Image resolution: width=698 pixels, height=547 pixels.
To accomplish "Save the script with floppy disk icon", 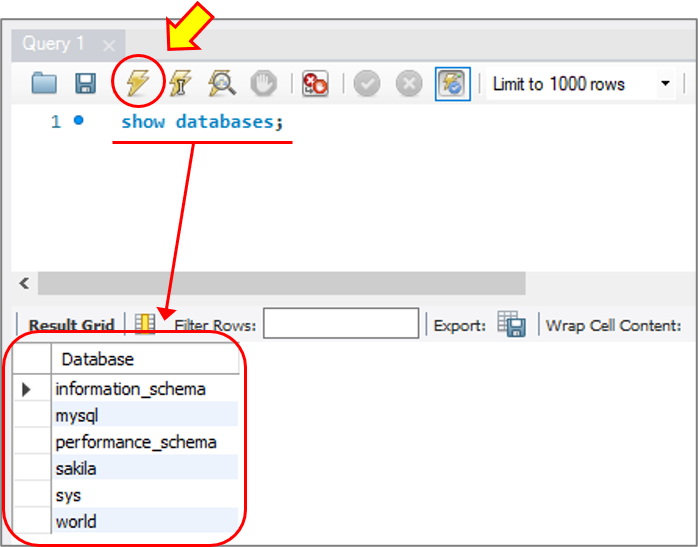I will pyautogui.click(x=85, y=83).
